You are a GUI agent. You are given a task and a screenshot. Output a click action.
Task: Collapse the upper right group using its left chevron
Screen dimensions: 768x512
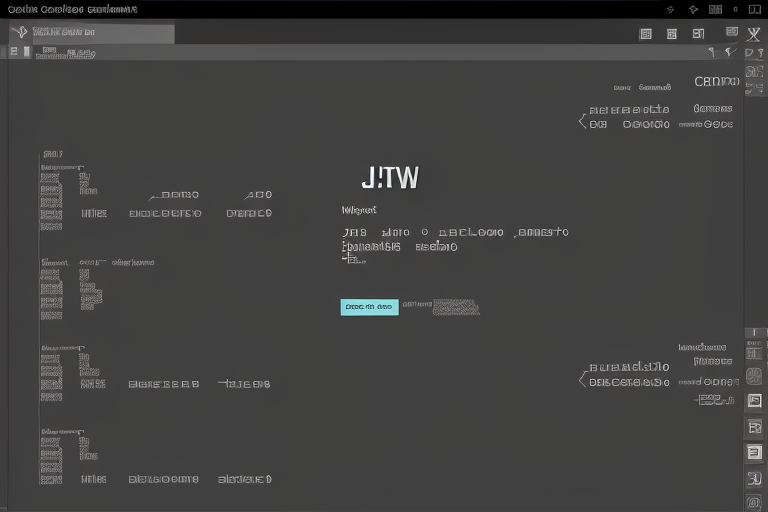pos(582,122)
